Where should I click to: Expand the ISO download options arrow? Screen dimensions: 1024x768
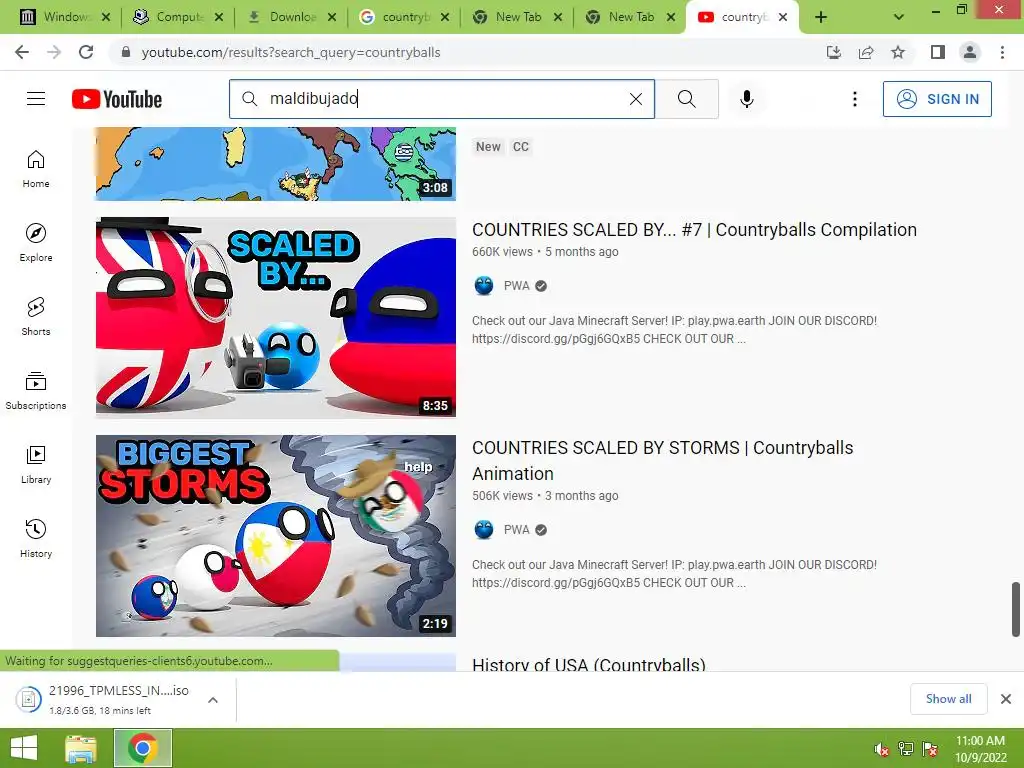pyautogui.click(x=212, y=699)
